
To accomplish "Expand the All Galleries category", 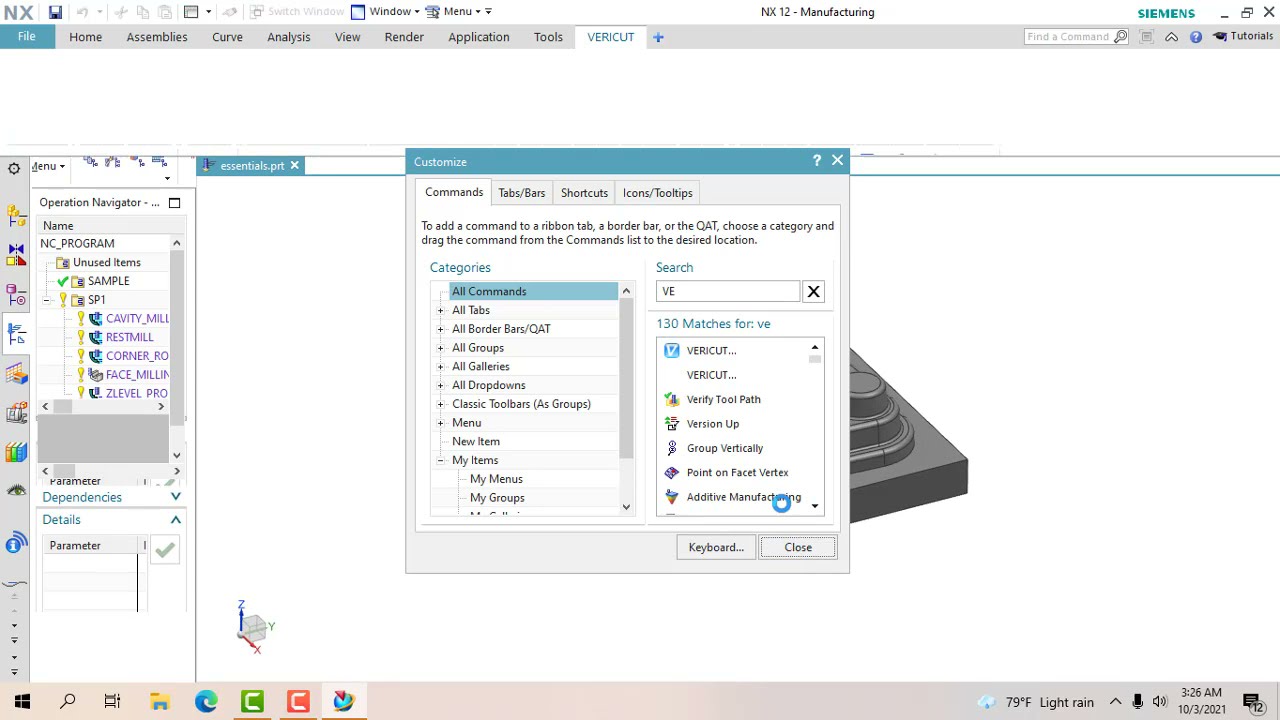I will [440, 366].
